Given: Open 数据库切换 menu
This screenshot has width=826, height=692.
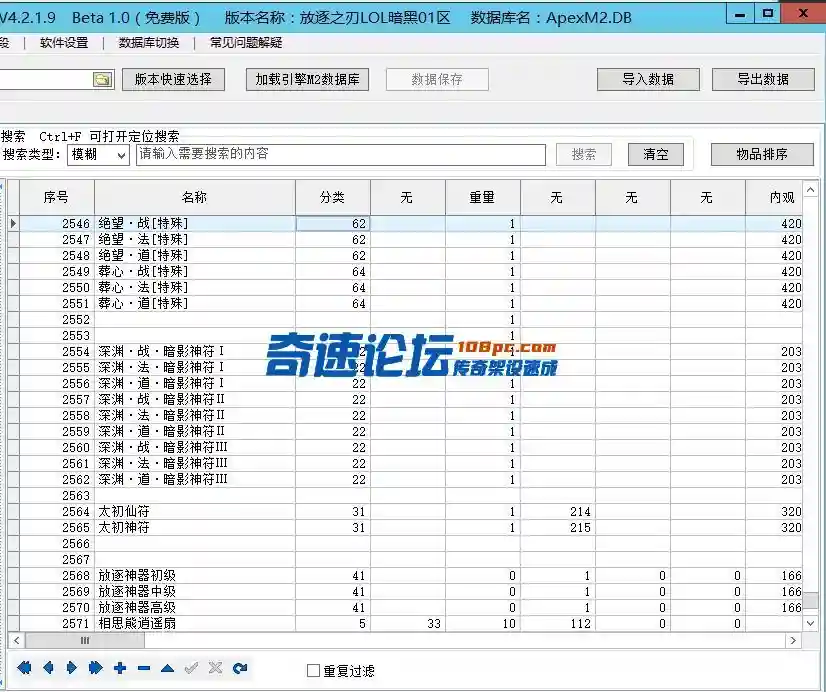Looking at the screenshot, I should [149, 43].
